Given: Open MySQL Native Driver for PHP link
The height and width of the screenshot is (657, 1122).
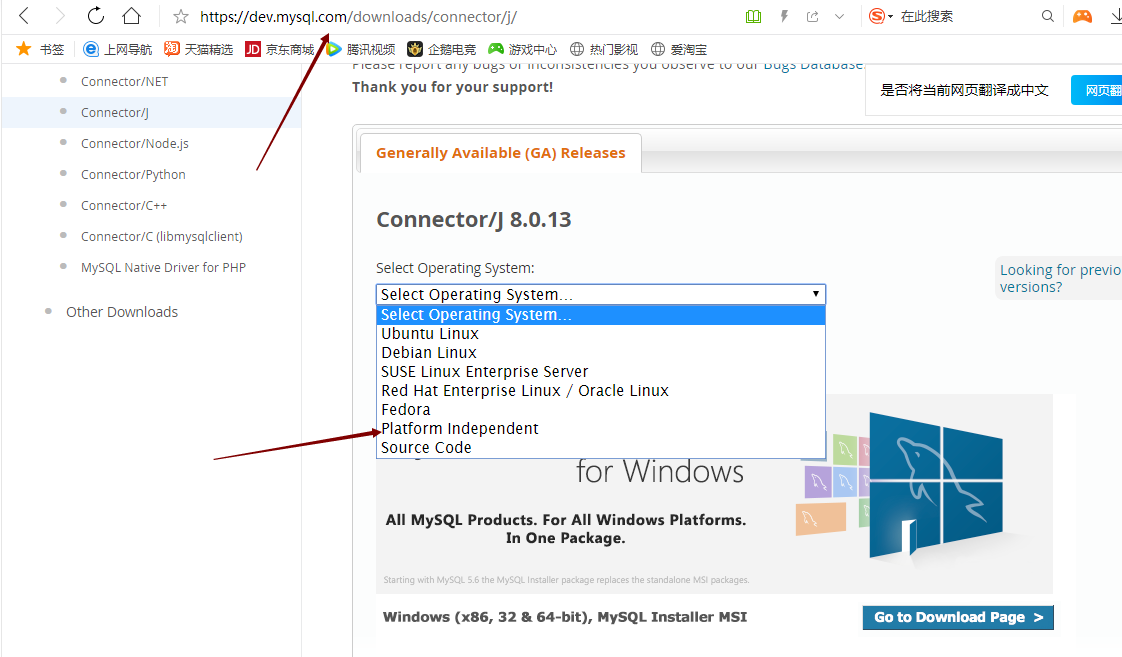Looking at the screenshot, I should tap(163, 267).
